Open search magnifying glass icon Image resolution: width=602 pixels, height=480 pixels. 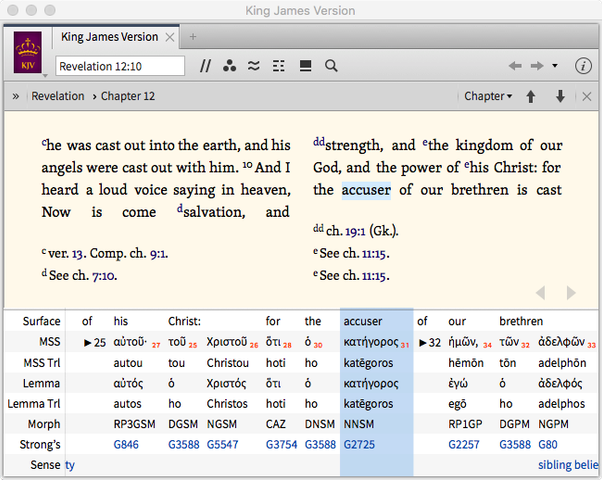(331, 66)
